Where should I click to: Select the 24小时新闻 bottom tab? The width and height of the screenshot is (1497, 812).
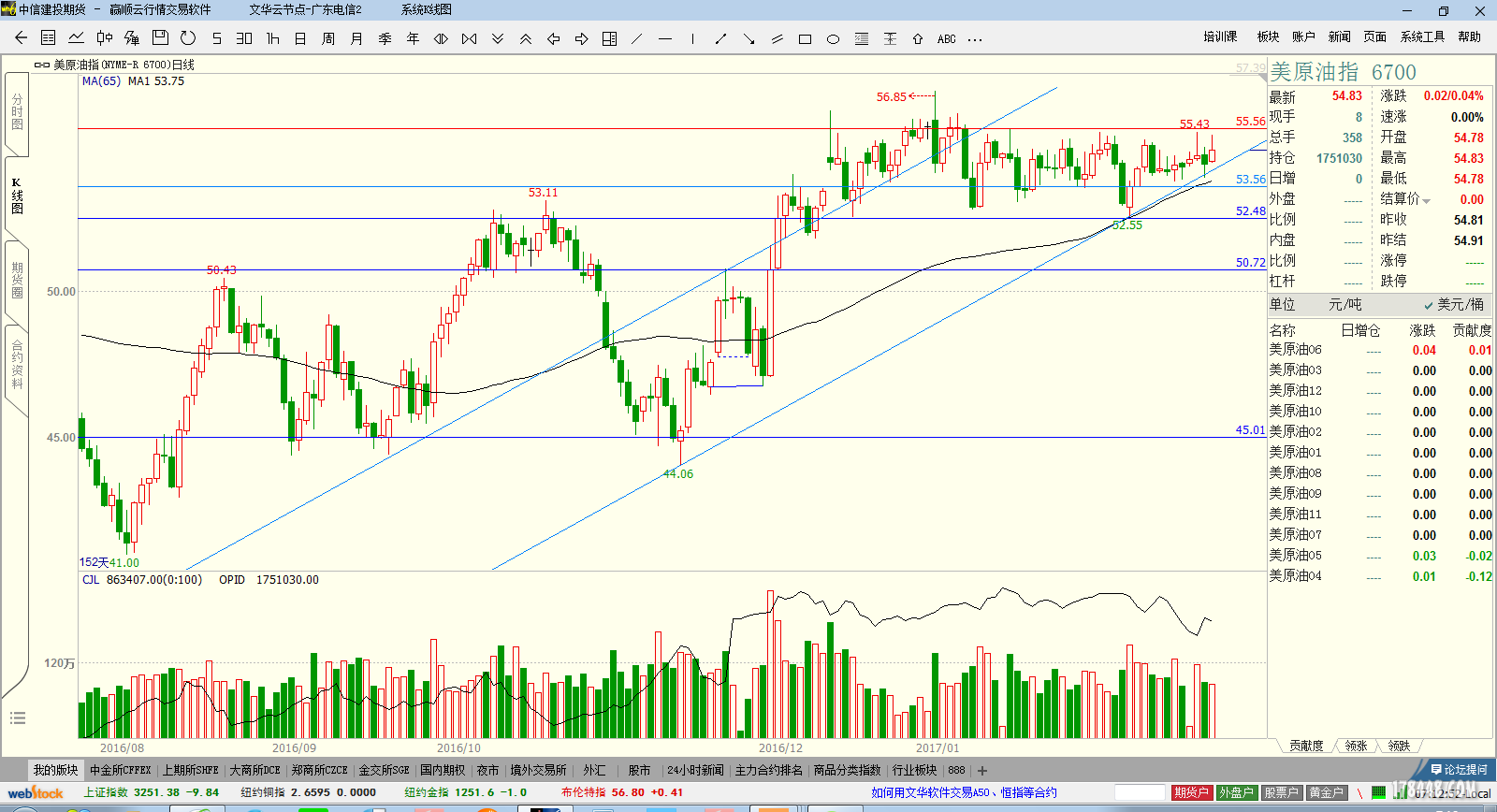tap(695, 770)
